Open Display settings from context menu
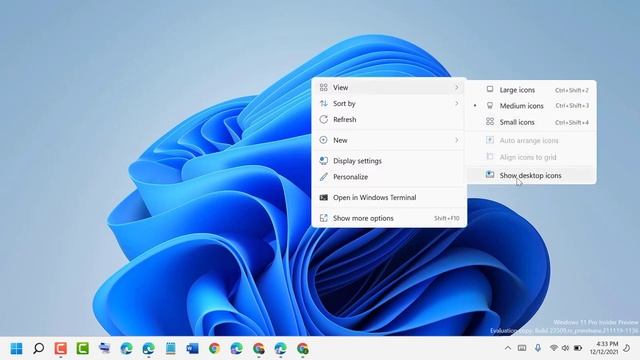 click(389, 161)
